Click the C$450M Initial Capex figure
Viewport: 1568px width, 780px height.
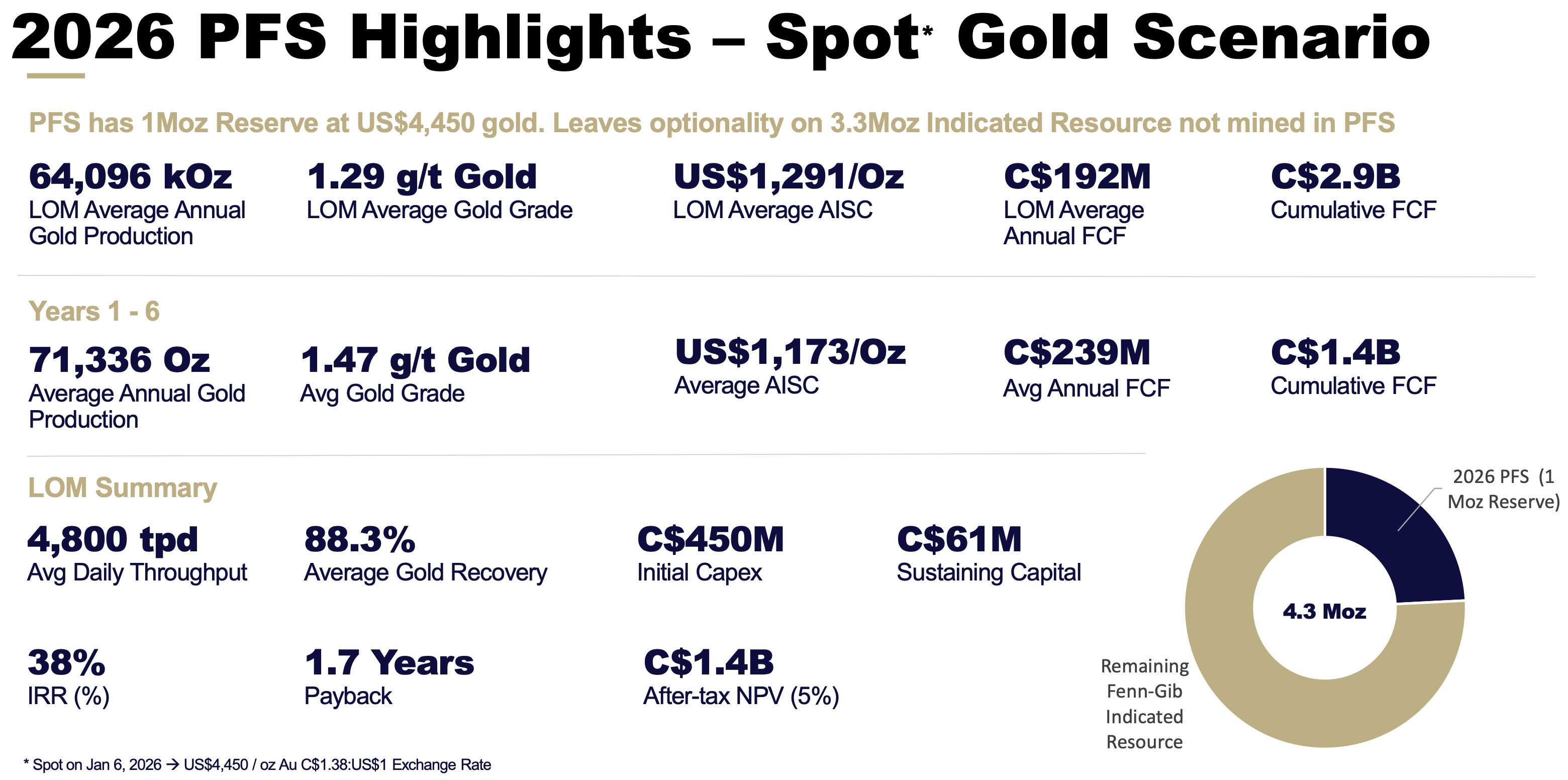[710, 539]
